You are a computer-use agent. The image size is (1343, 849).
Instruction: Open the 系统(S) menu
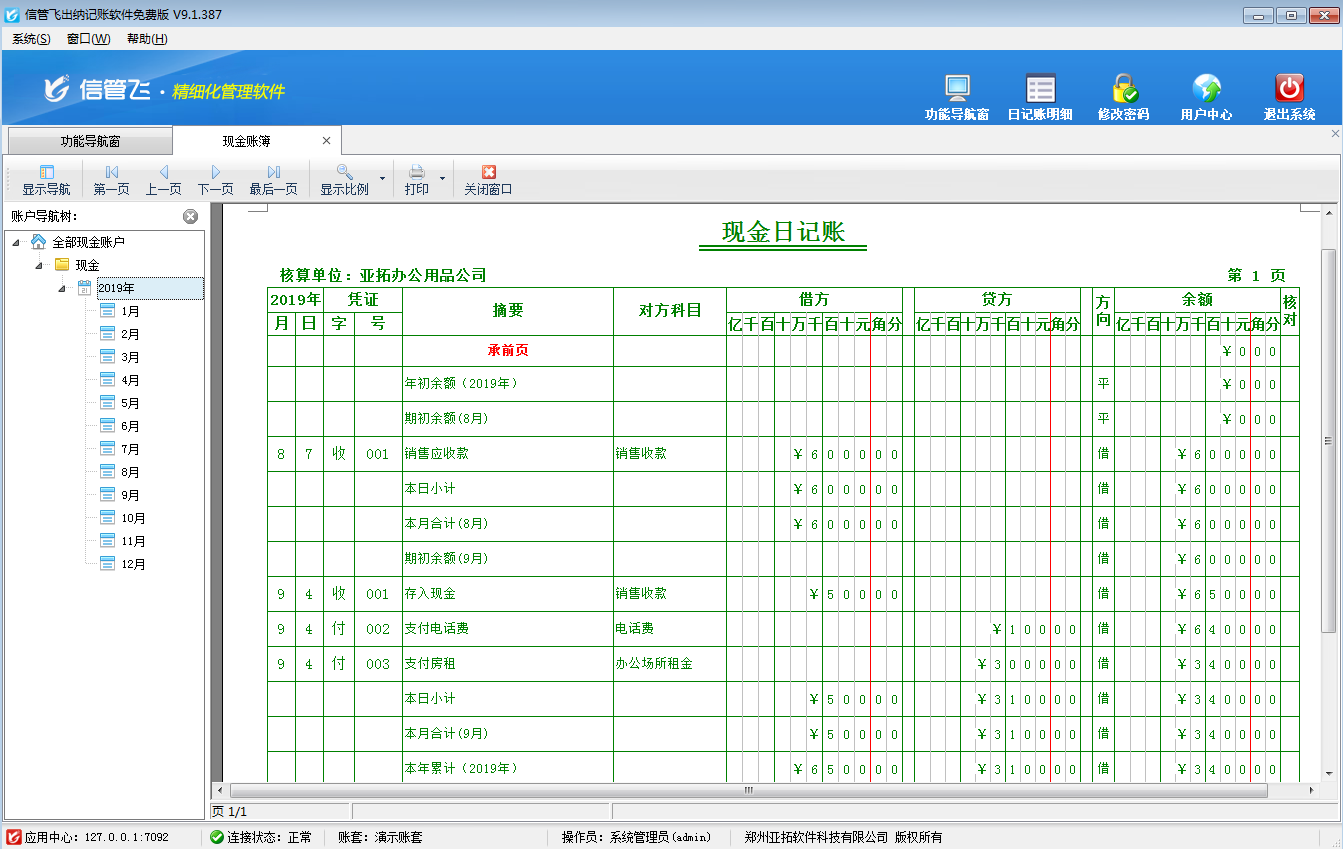click(29, 37)
